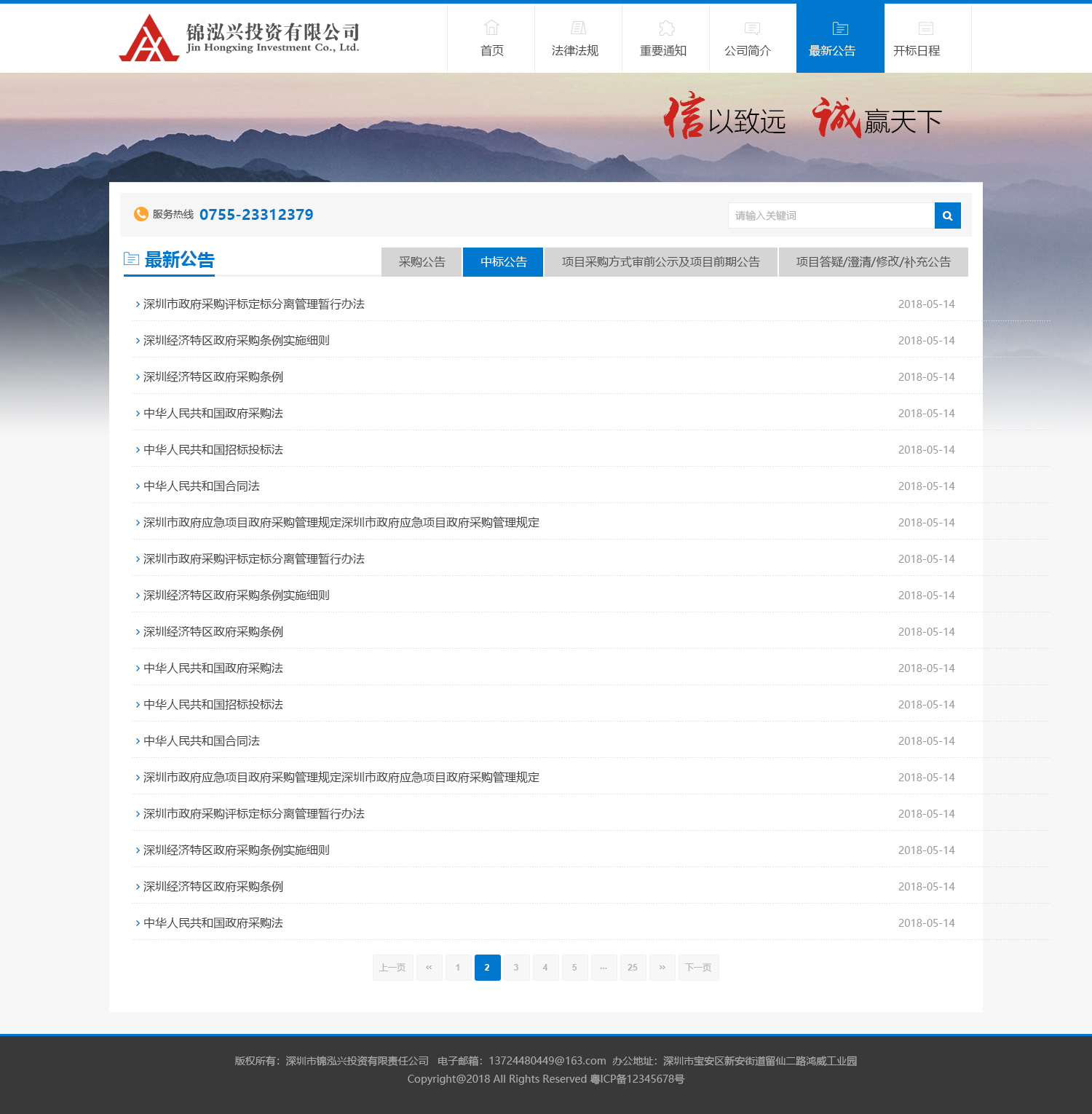1092x1114 pixels.
Task: Open 重要通知 via its bell icon
Action: (x=665, y=28)
